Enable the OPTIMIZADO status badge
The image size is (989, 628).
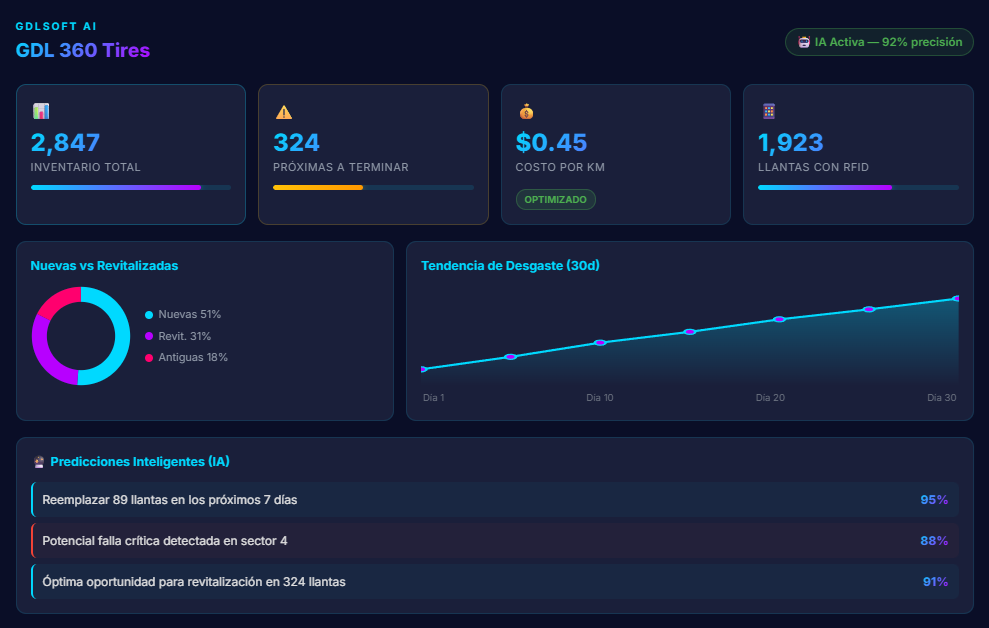click(556, 199)
